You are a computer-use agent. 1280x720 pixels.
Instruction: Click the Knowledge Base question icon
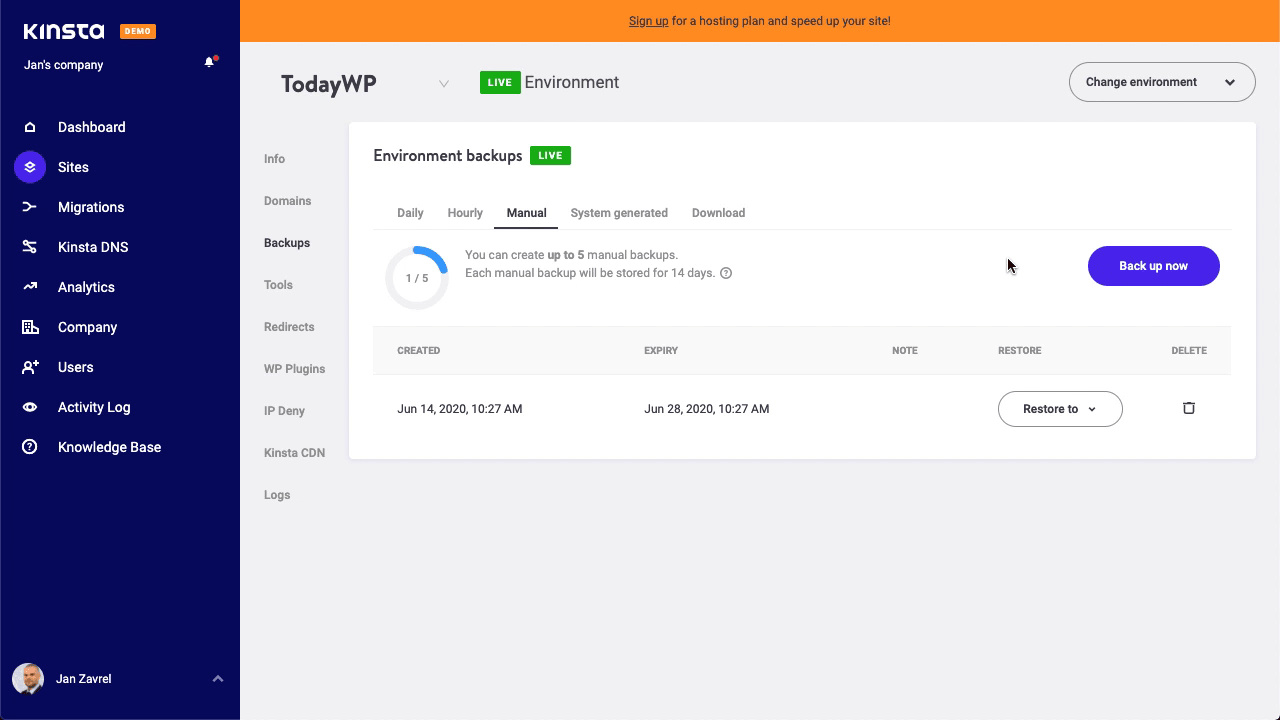click(x=30, y=447)
